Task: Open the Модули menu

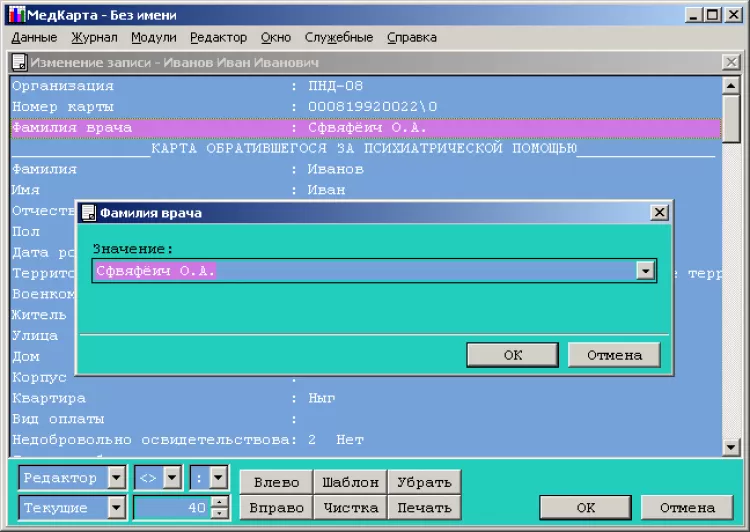Action: pyautogui.click(x=154, y=37)
